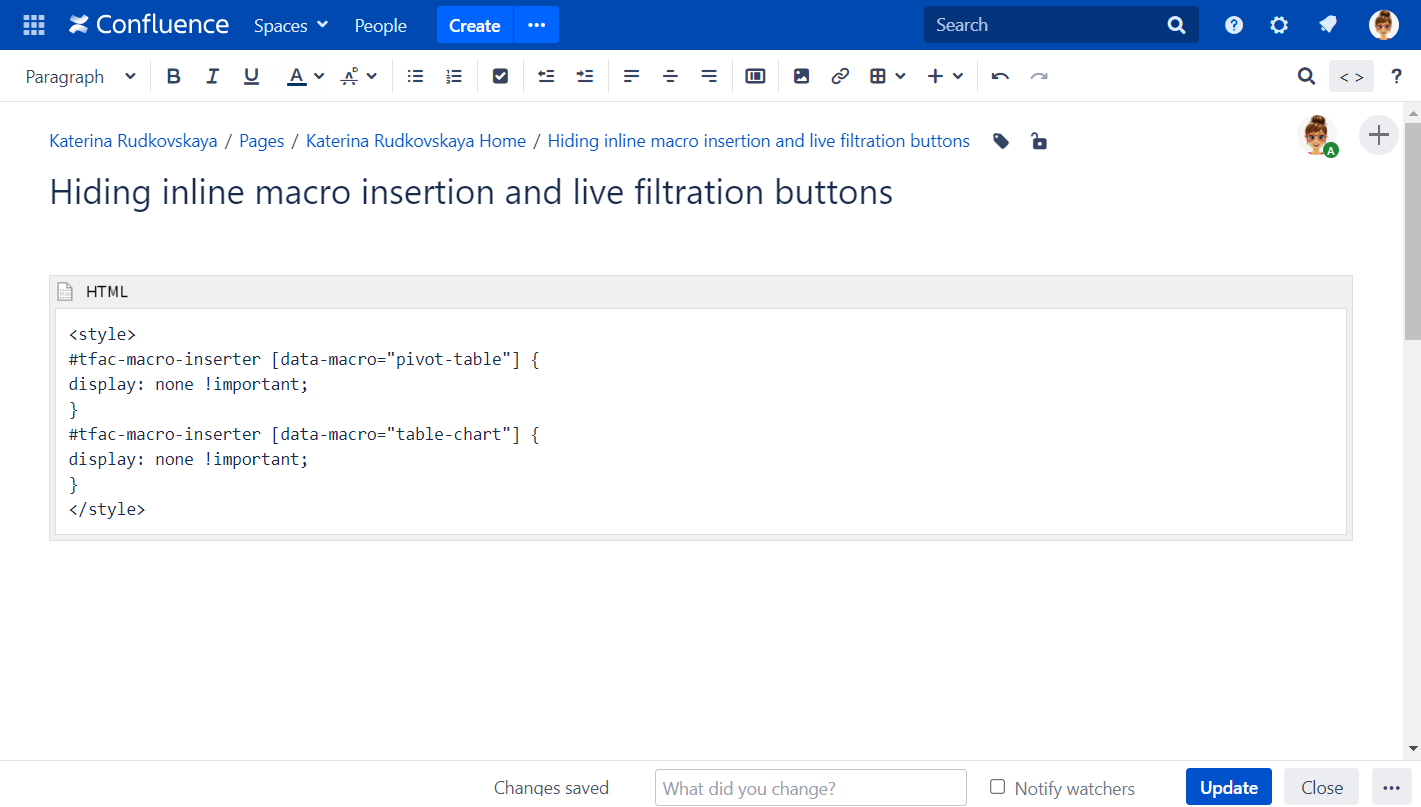Go to the People page
Image resolution: width=1421 pixels, height=807 pixels.
[x=380, y=25]
